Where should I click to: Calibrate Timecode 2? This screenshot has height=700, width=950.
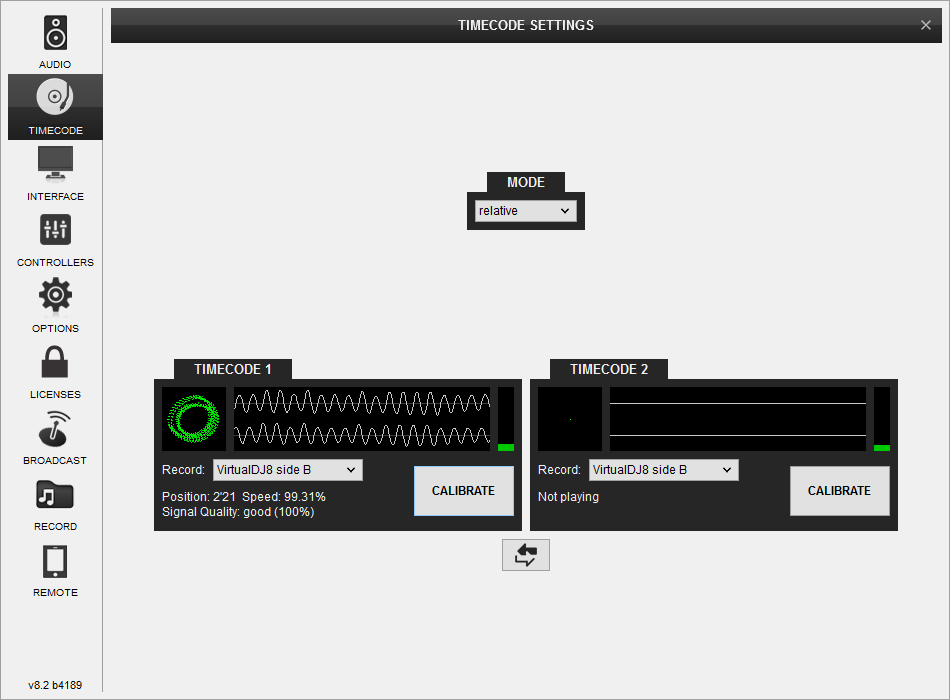839,491
